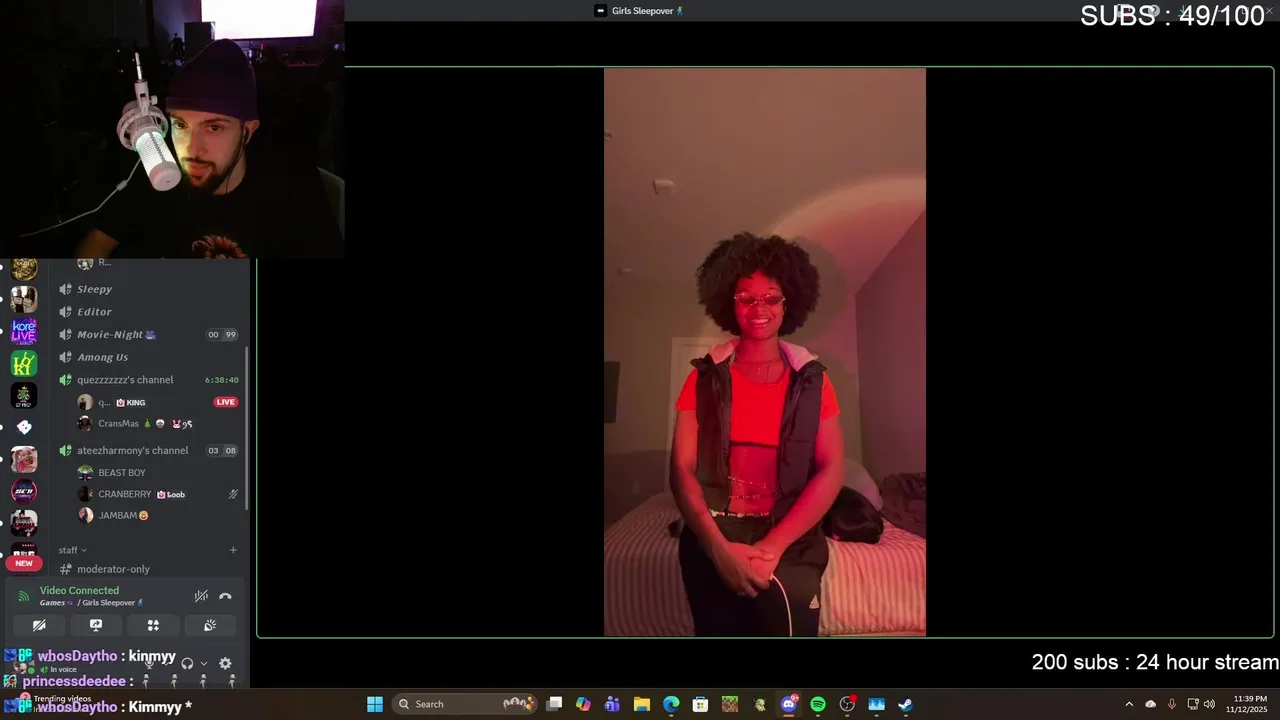Disconnect from voice with the hang-up icon
The height and width of the screenshot is (720, 1280).
point(225,596)
